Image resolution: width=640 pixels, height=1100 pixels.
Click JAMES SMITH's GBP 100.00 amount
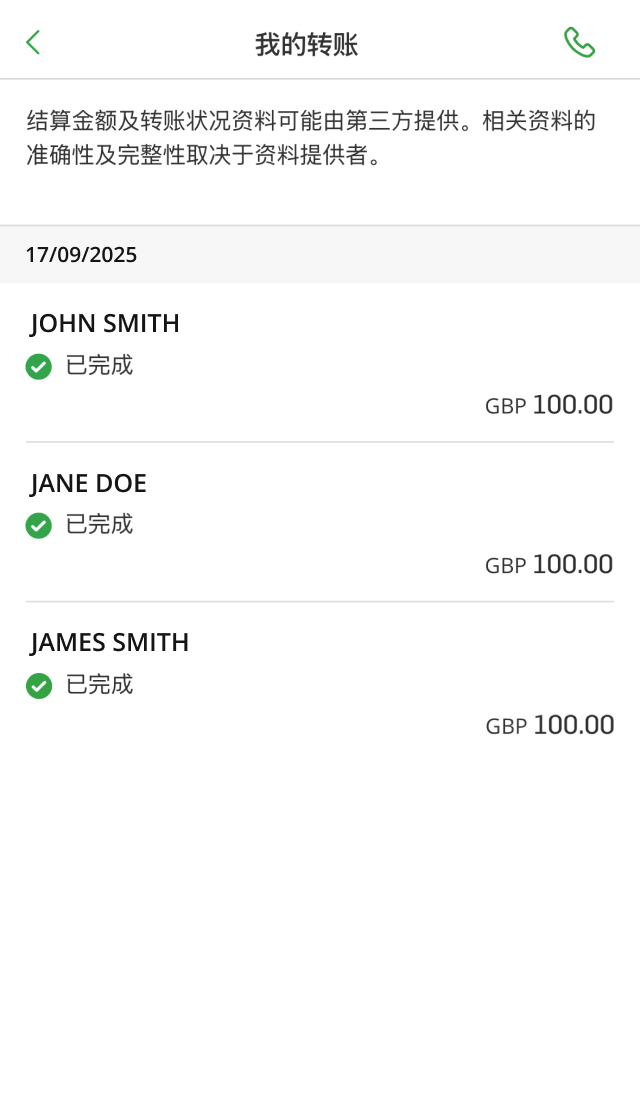pos(573,725)
